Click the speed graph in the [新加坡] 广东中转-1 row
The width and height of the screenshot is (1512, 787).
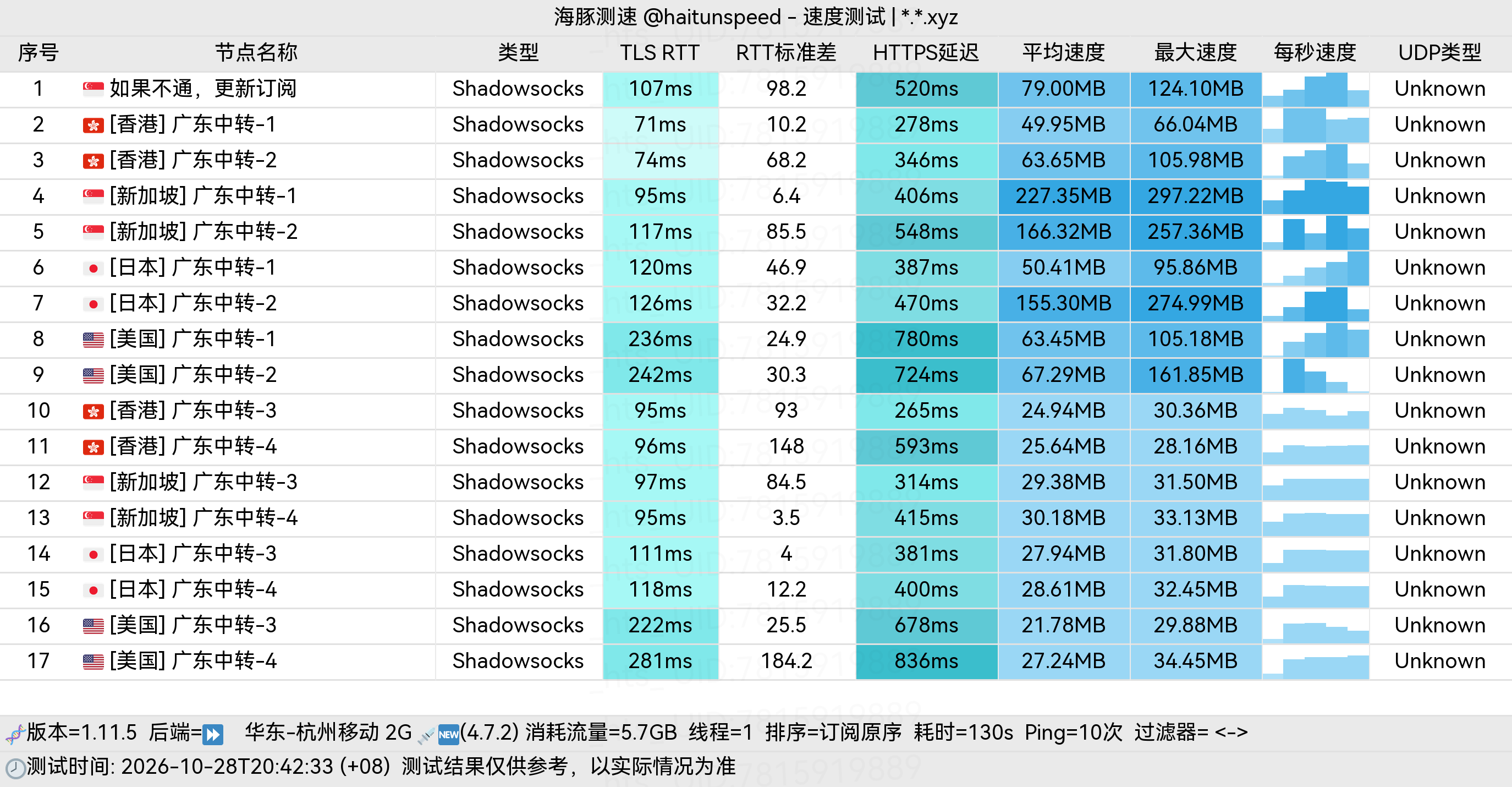pos(1316,196)
